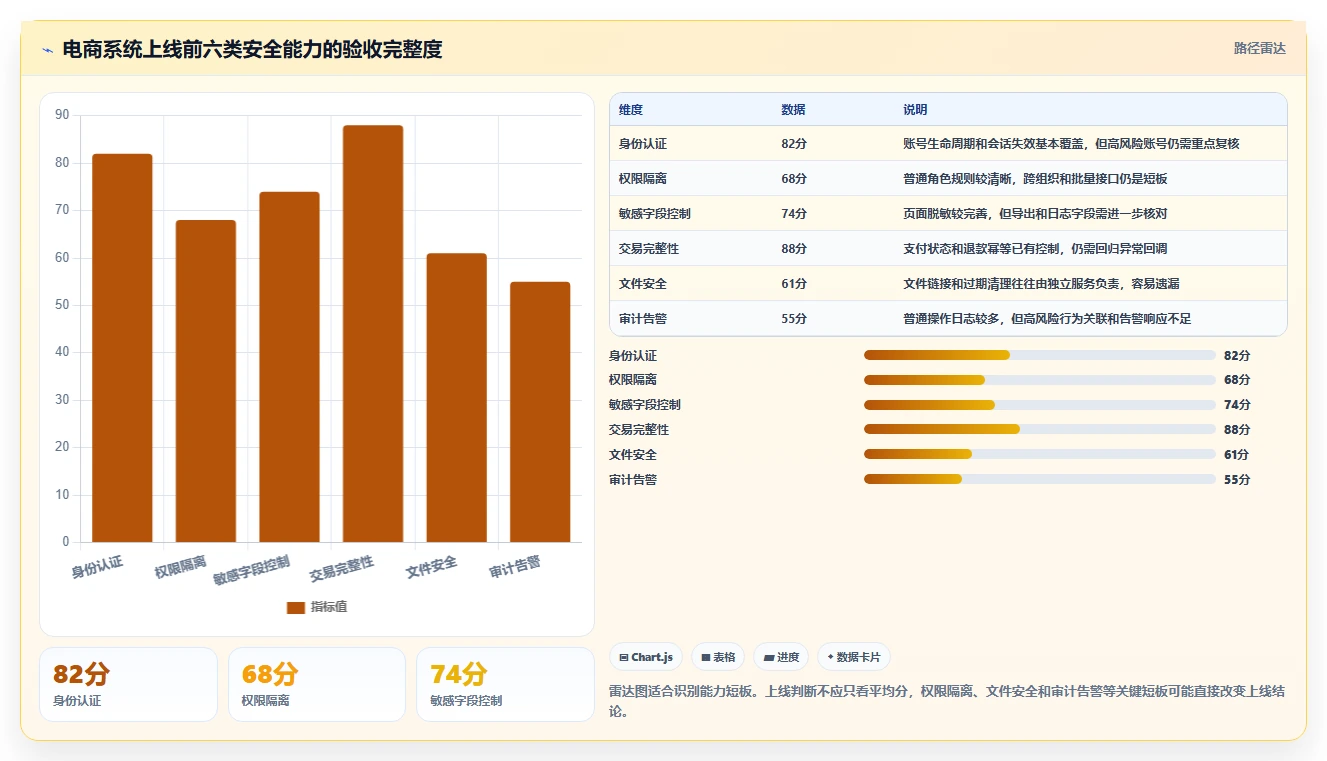The width and height of the screenshot is (1327, 761).
Task: Open the 68分 权限隔离 data card
Action: pos(317,684)
